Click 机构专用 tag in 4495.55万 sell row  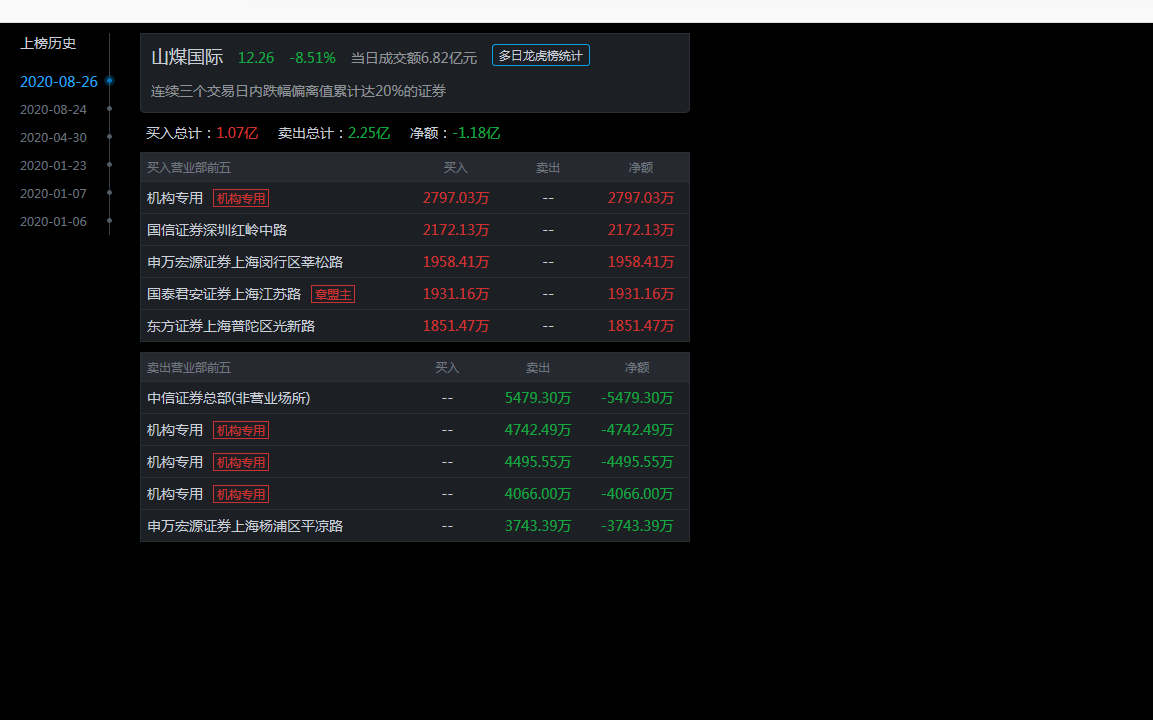click(x=241, y=463)
